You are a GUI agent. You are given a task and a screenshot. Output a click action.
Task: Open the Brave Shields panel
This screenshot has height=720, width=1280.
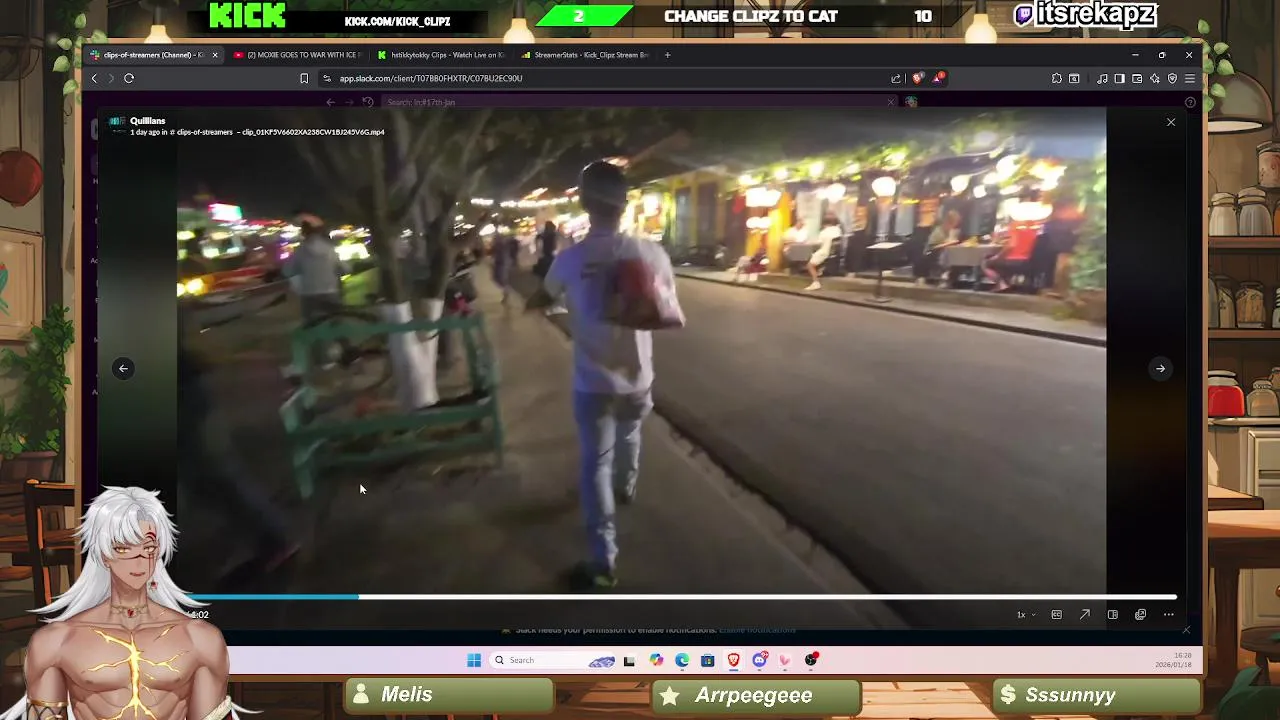pyautogui.click(x=917, y=78)
